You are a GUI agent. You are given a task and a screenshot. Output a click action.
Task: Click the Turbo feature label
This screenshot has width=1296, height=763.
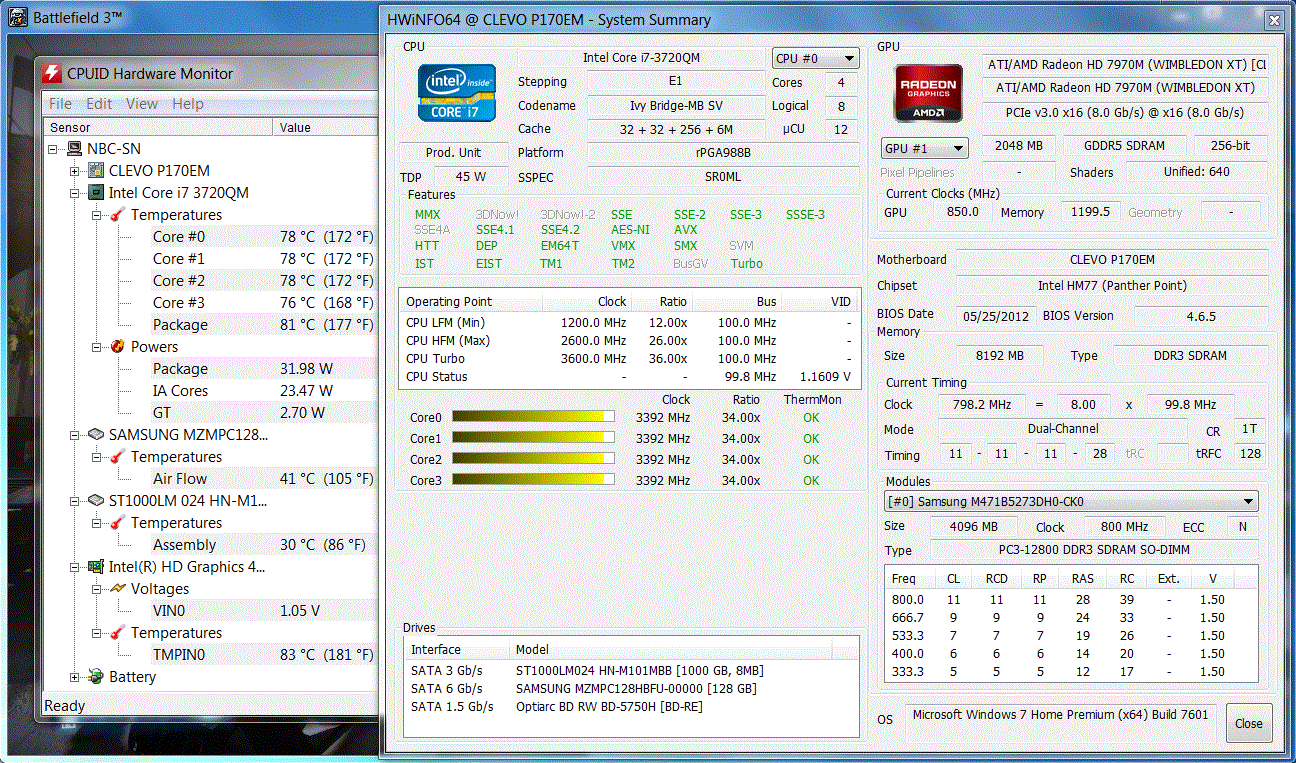point(746,264)
